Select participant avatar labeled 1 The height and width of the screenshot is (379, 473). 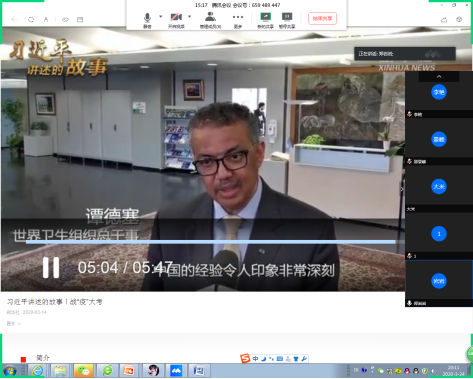439,234
